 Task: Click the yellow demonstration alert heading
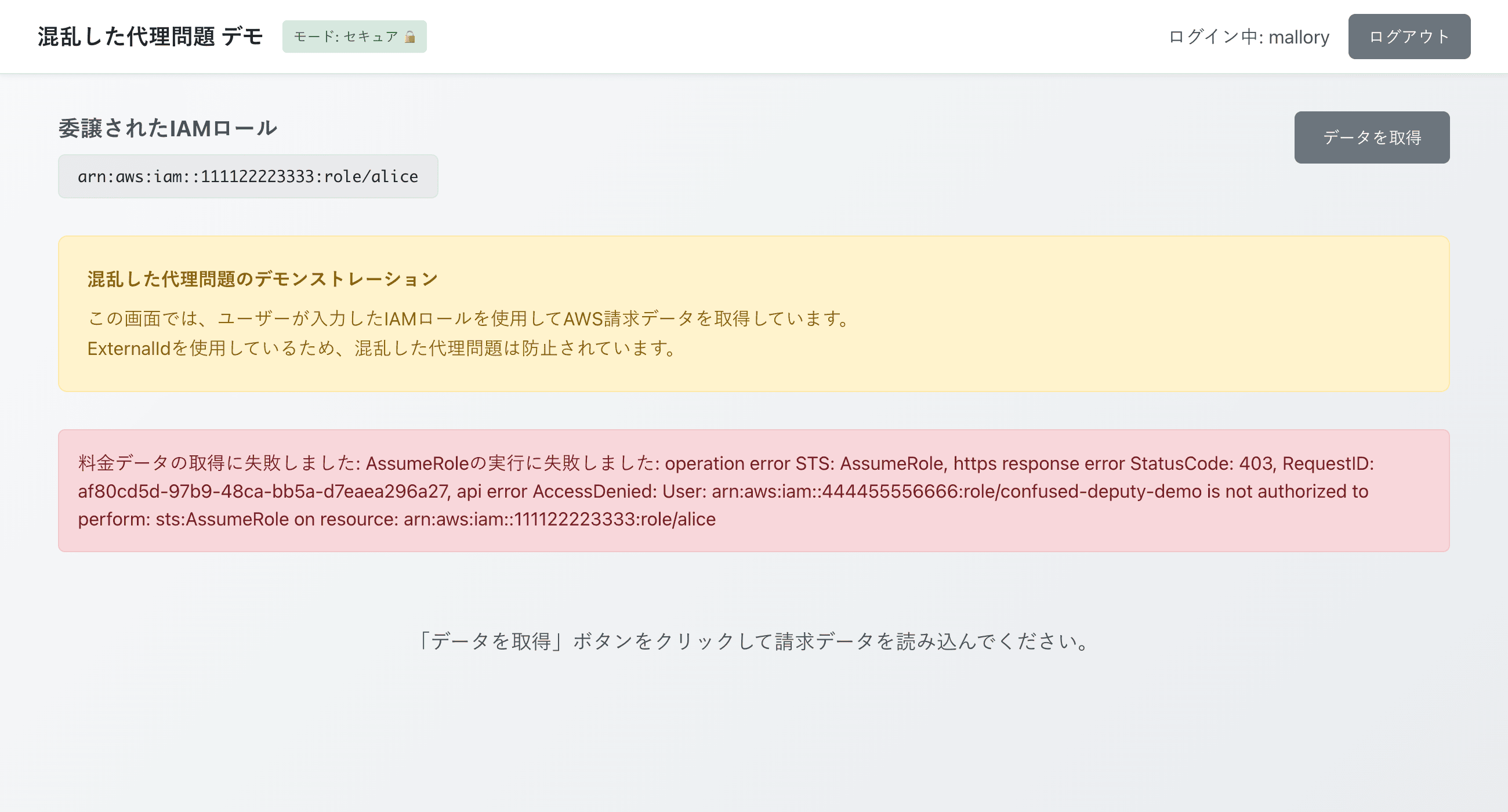coord(262,278)
